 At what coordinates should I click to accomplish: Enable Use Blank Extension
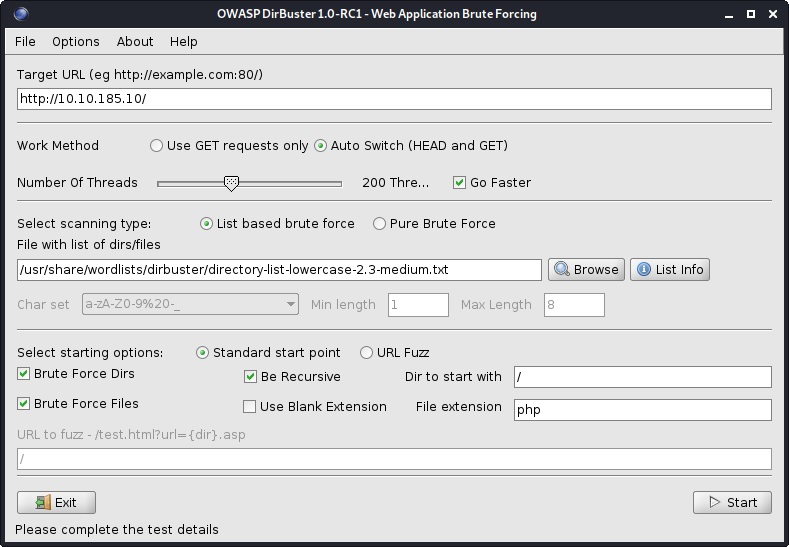pyautogui.click(x=251, y=407)
